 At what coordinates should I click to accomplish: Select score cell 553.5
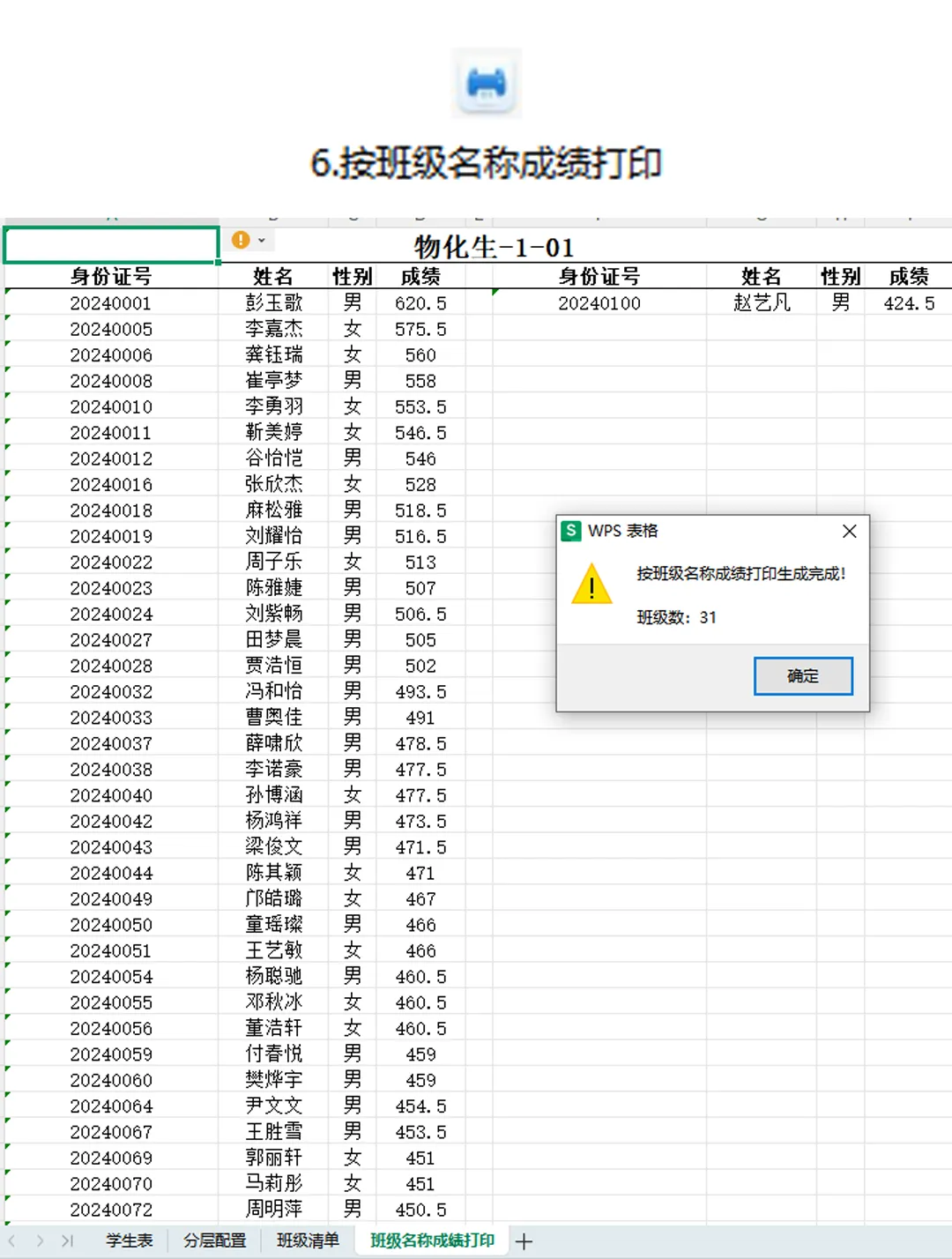(x=420, y=406)
